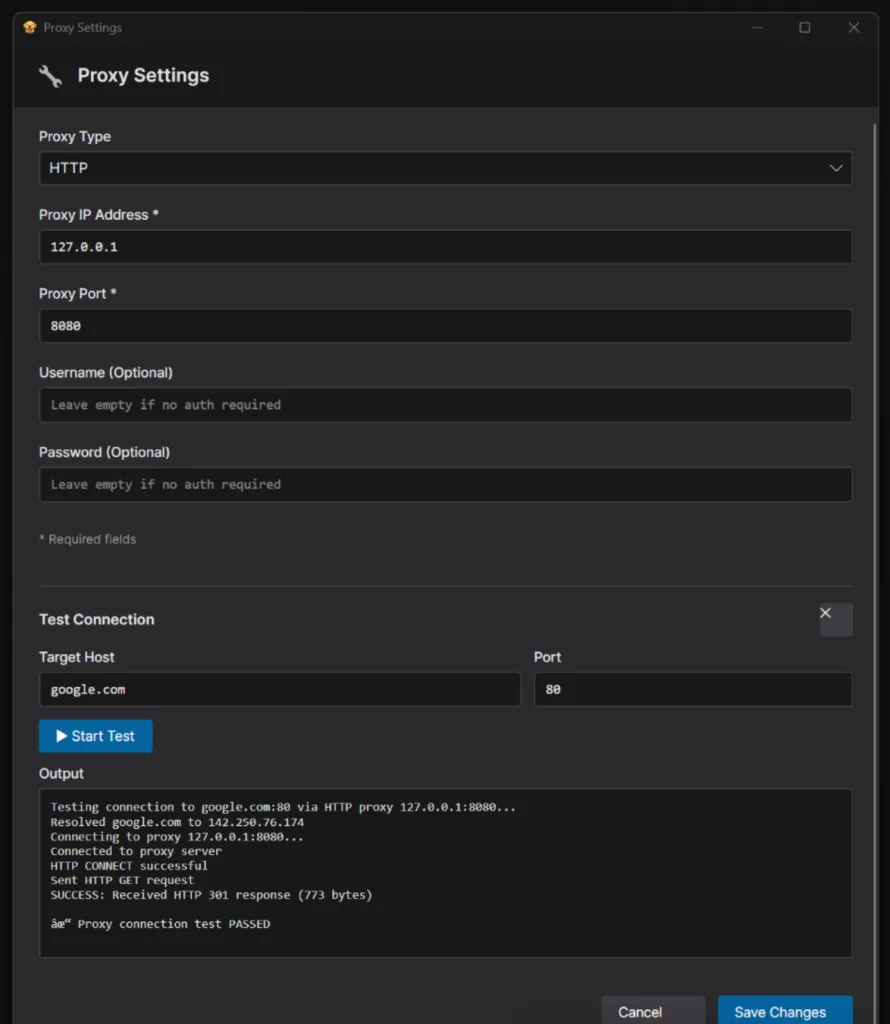Image resolution: width=890 pixels, height=1024 pixels.
Task: Open the Proxy Type dropdown showing HTTP
Action: pos(445,168)
